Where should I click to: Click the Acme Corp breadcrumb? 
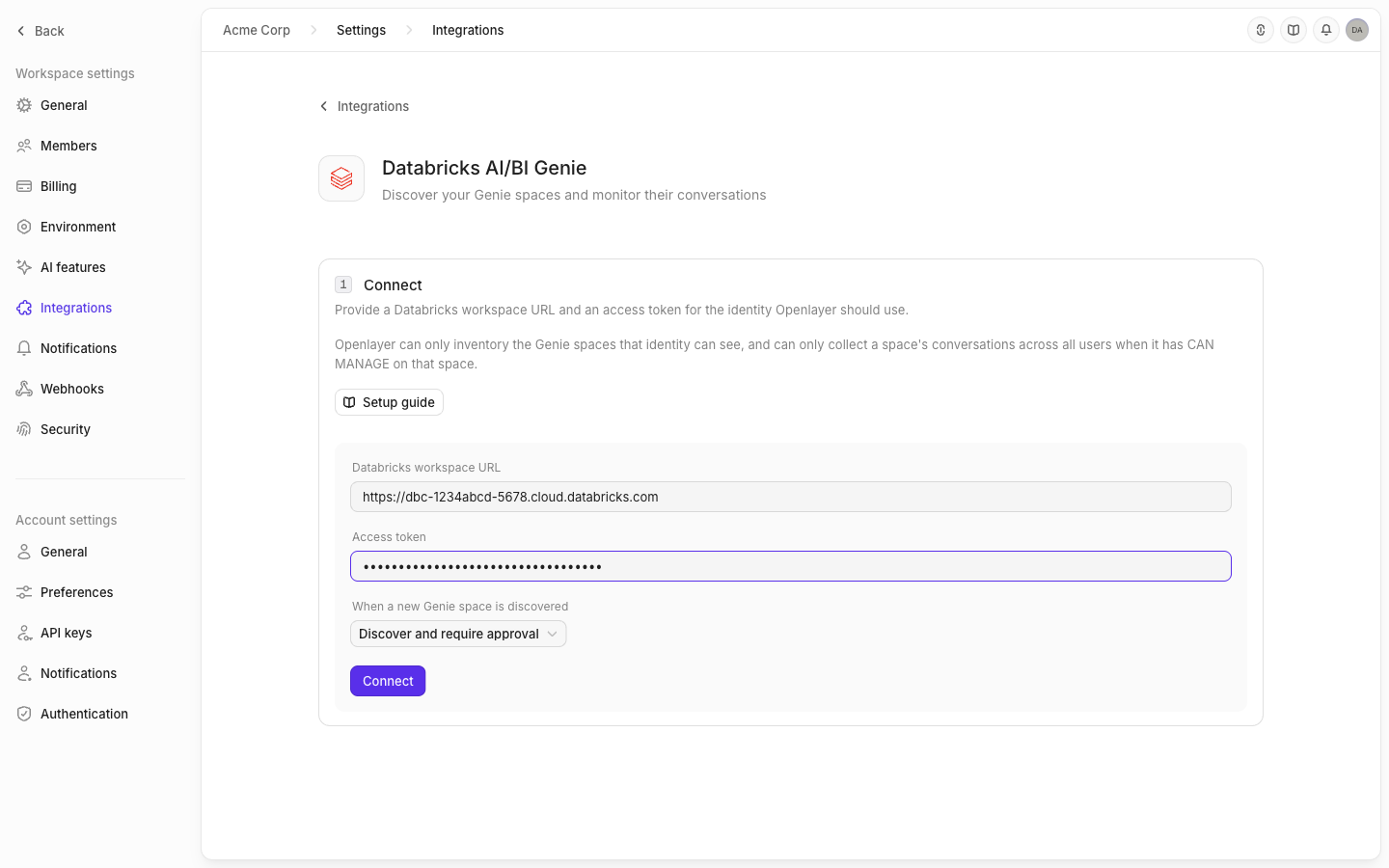[257, 30]
